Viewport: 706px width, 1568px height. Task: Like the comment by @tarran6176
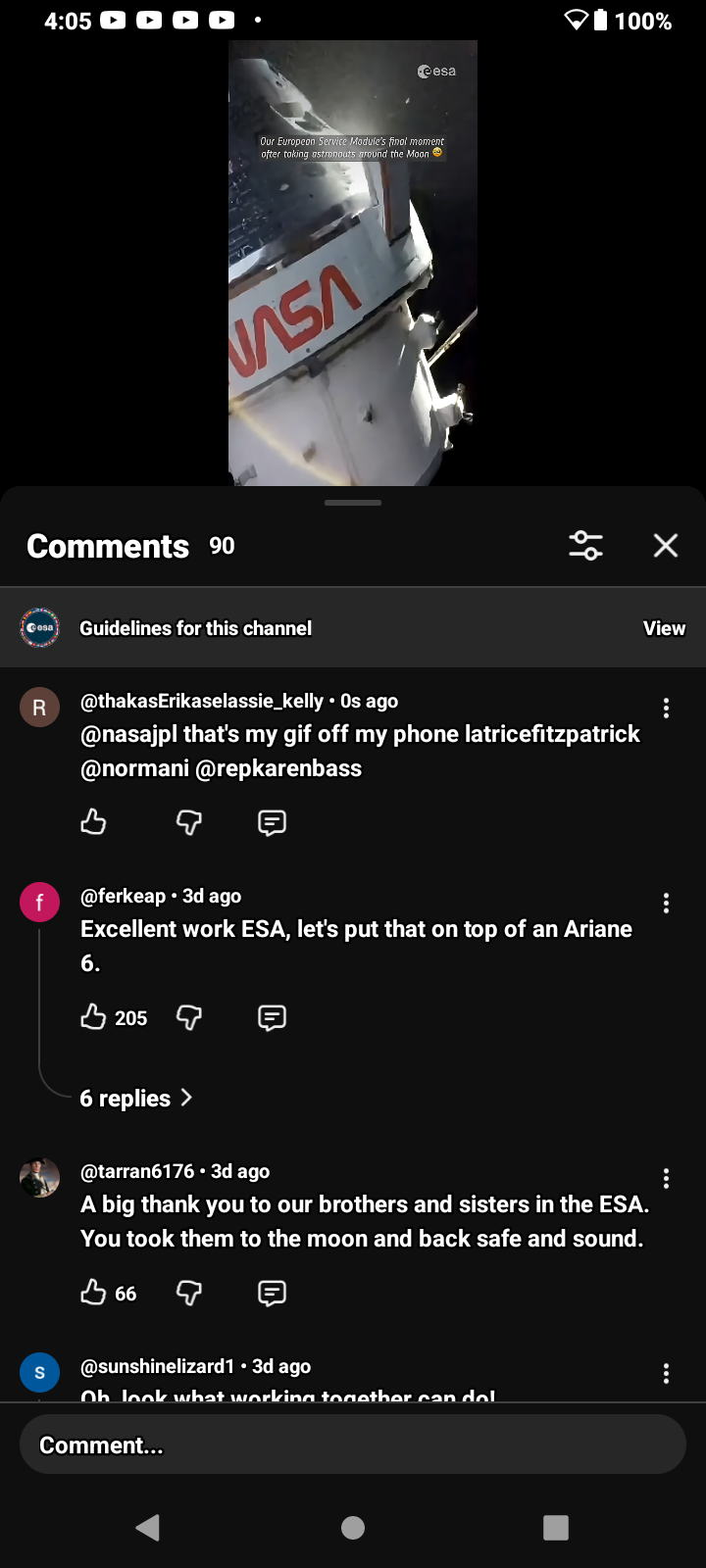click(94, 1293)
